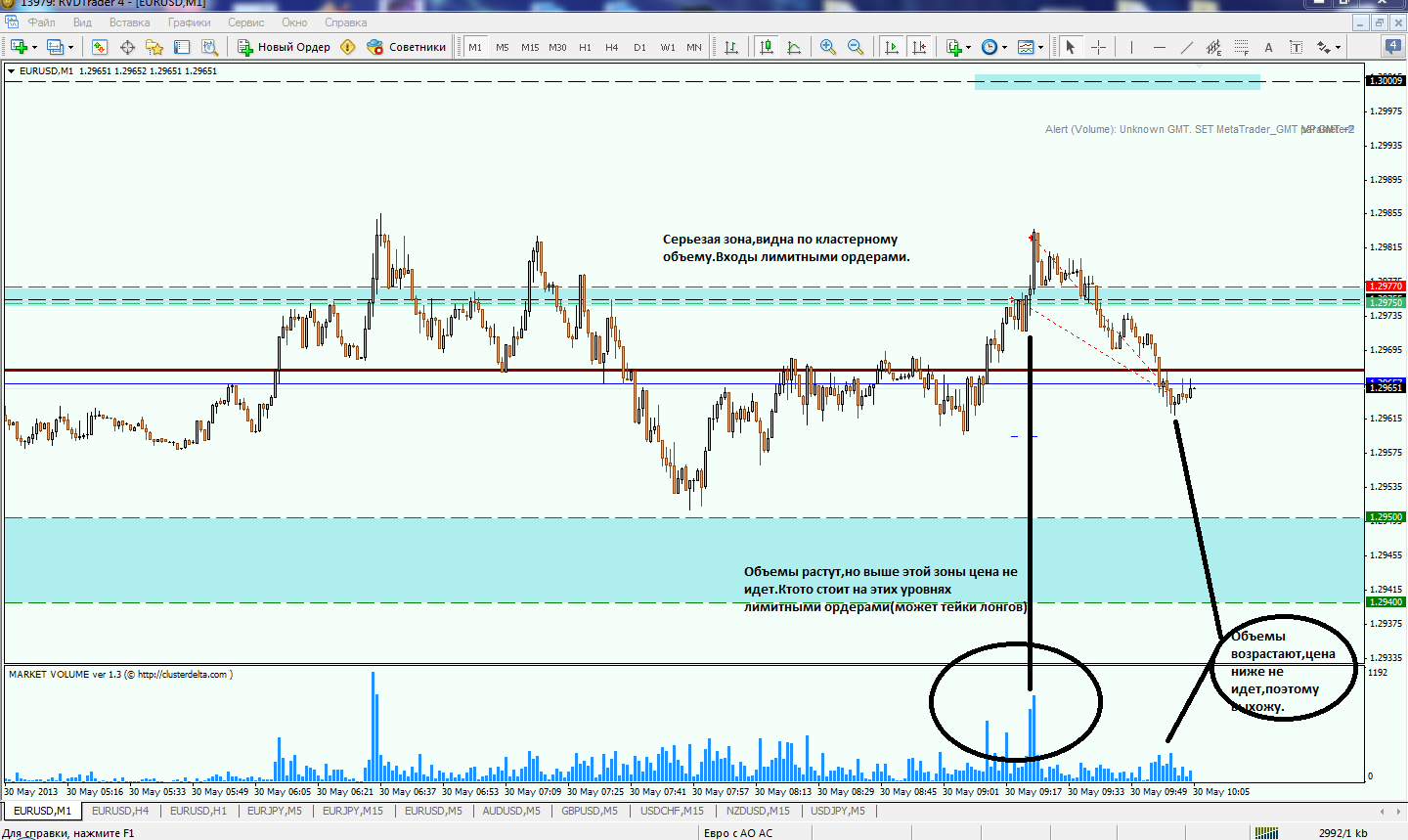This screenshot has width=1408, height=840.
Task: Open the Terminal panel icon
Action: (182, 47)
